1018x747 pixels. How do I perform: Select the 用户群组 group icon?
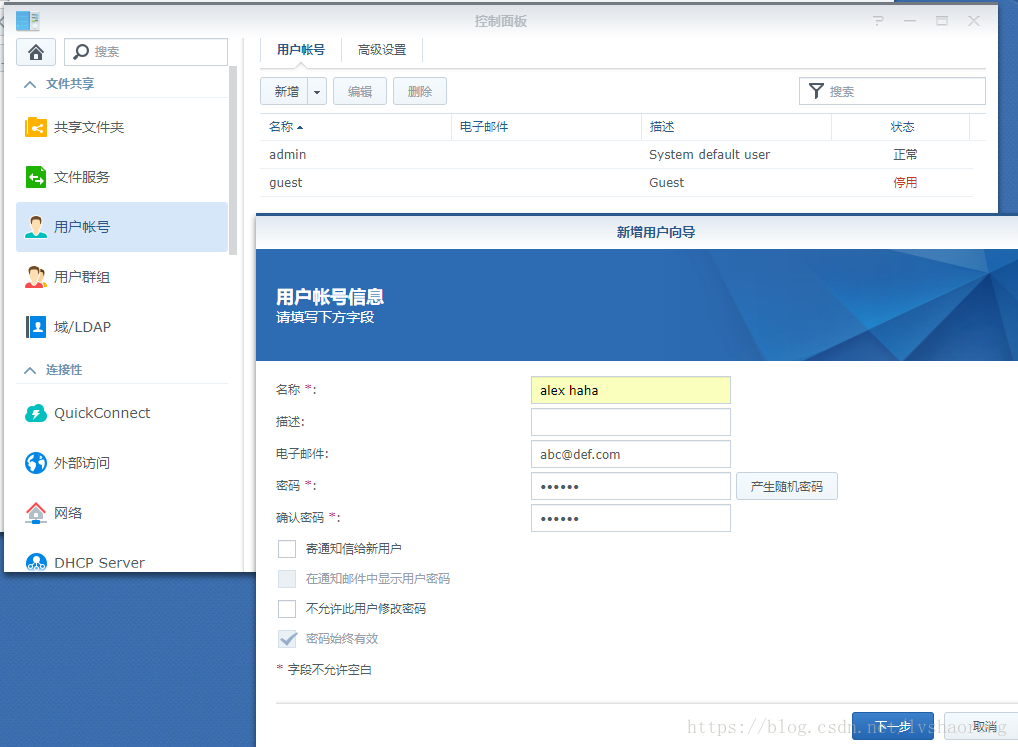point(36,277)
